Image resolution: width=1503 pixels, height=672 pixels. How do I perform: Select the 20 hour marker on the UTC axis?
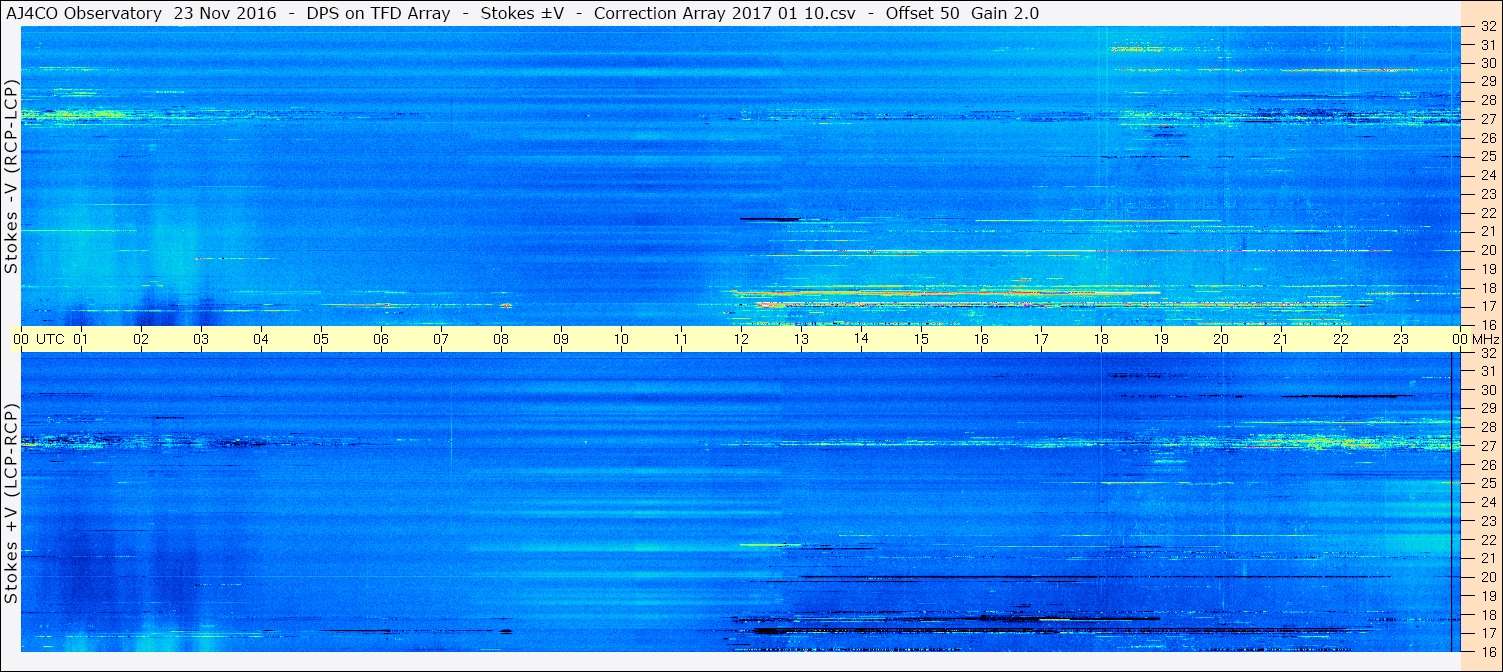pos(1221,339)
